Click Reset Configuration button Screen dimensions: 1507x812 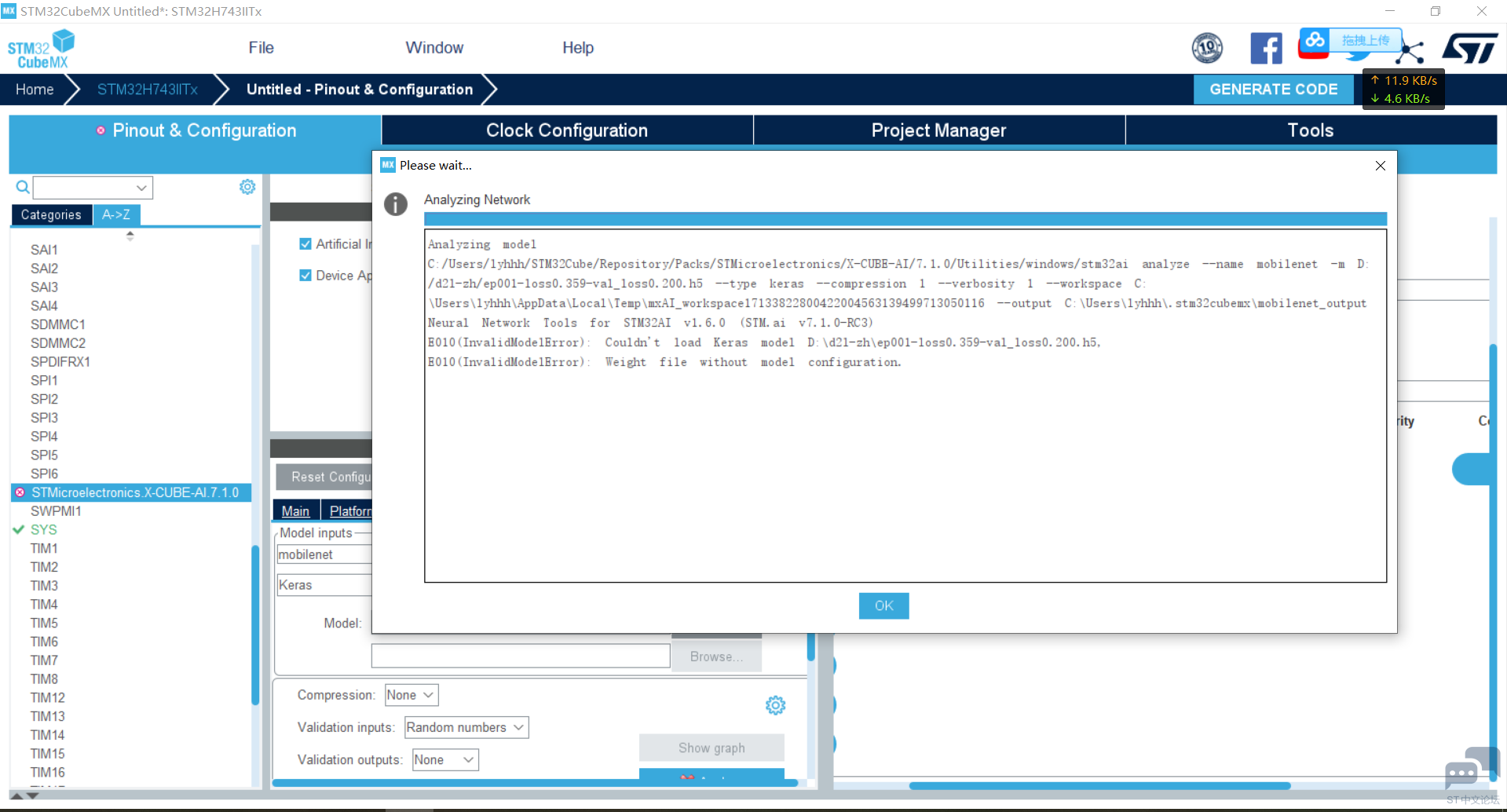tap(324, 477)
